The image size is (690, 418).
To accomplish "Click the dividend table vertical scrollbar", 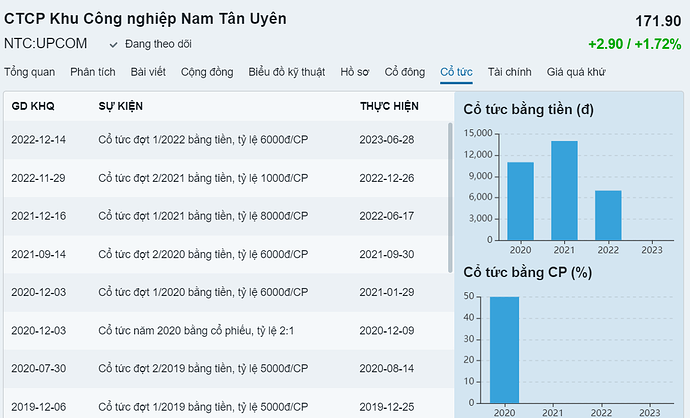I will click(450, 198).
